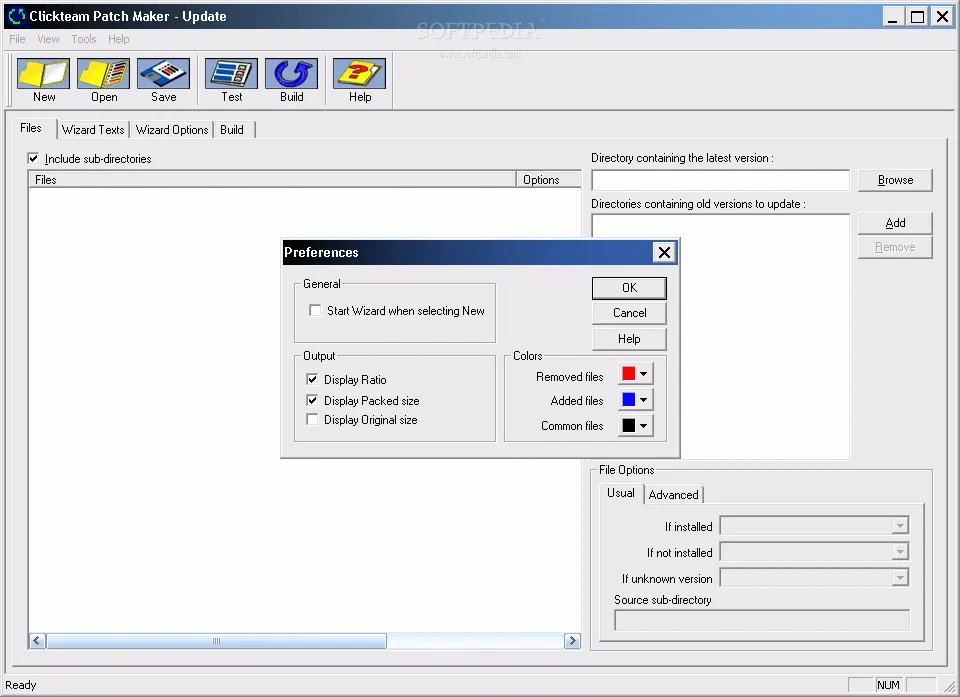Confirm preferences with OK
The height and width of the screenshot is (697, 960).
[629, 287]
